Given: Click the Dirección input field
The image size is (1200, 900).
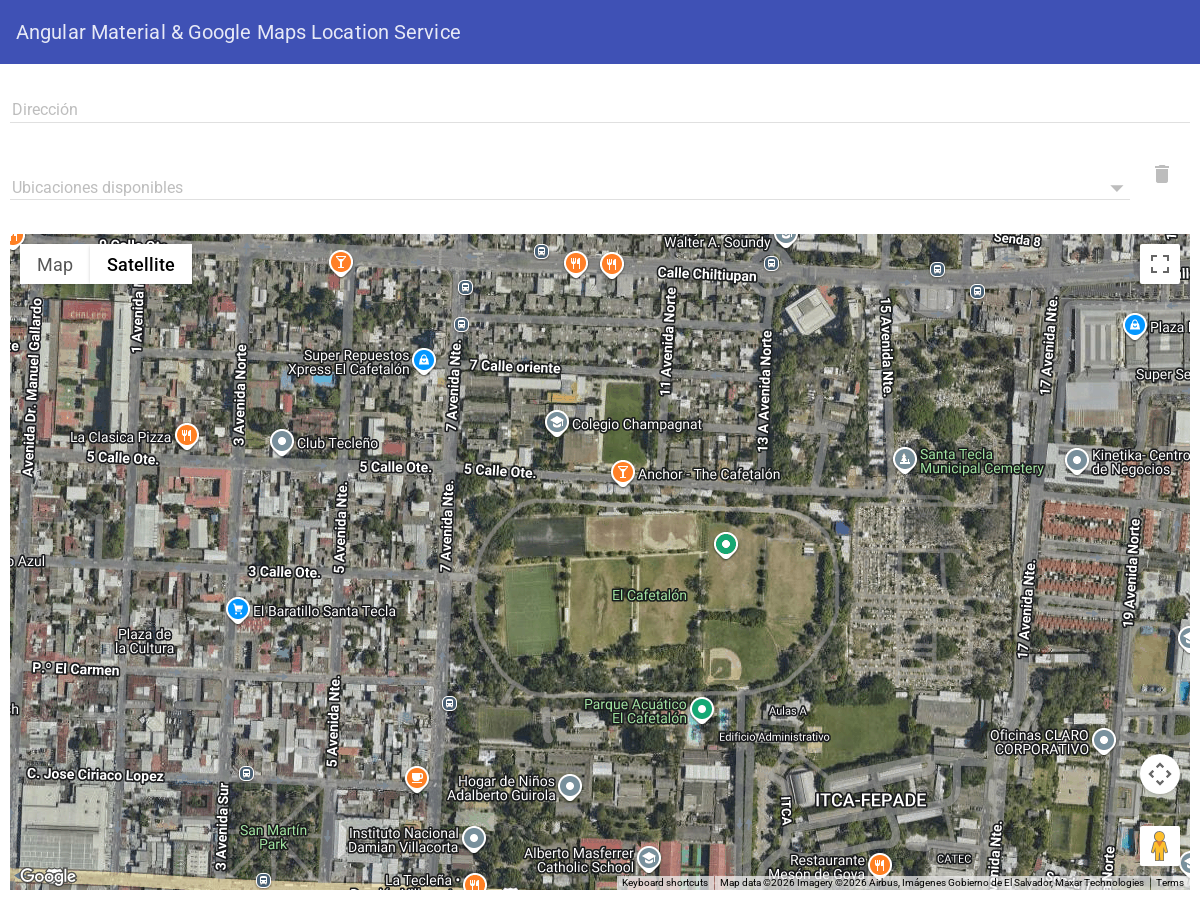Looking at the screenshot, I should point(600,109).
